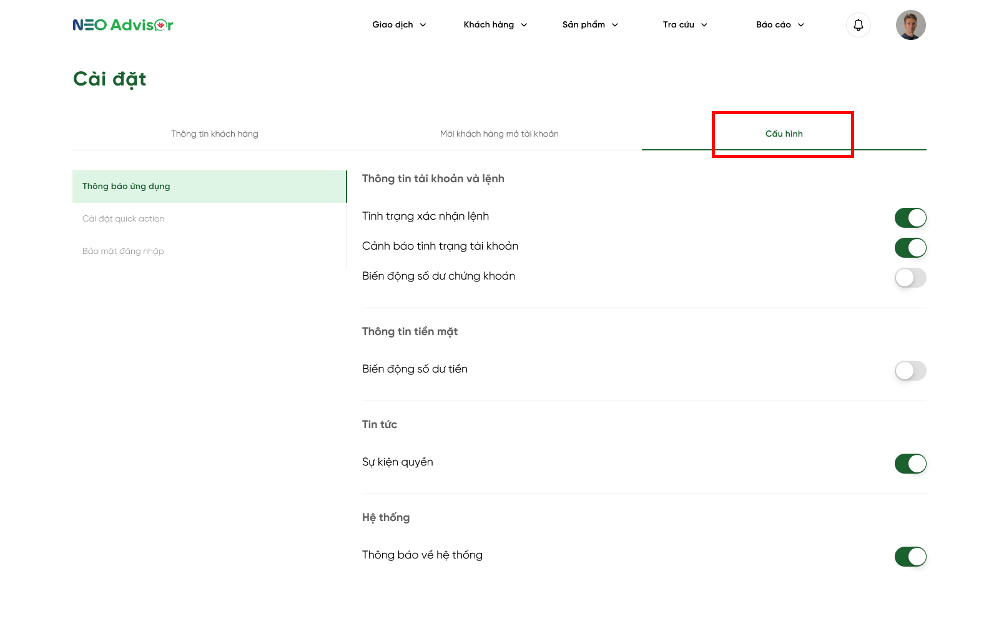Switch to Thông tin khách hàng tab
This screenshot has width=1000, height=640.
point(214,134)
